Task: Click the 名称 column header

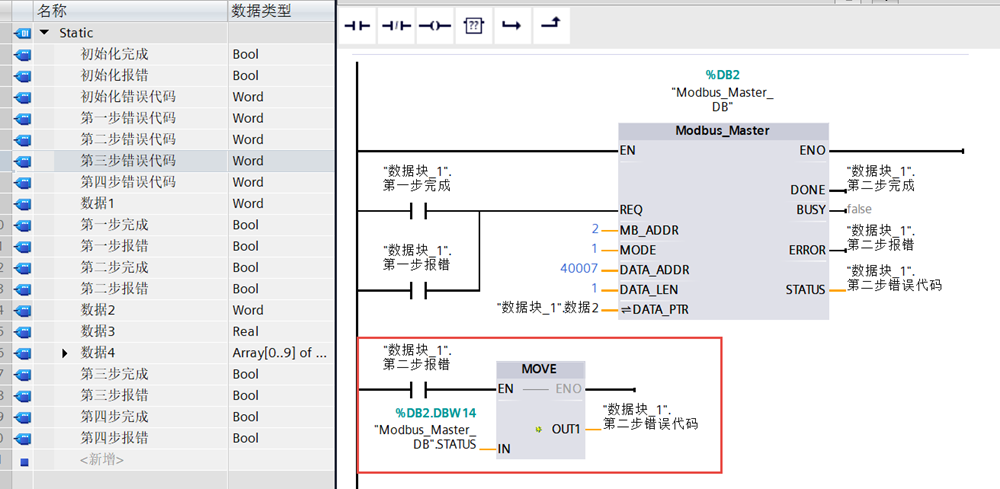Action: (x=52, y=10)
